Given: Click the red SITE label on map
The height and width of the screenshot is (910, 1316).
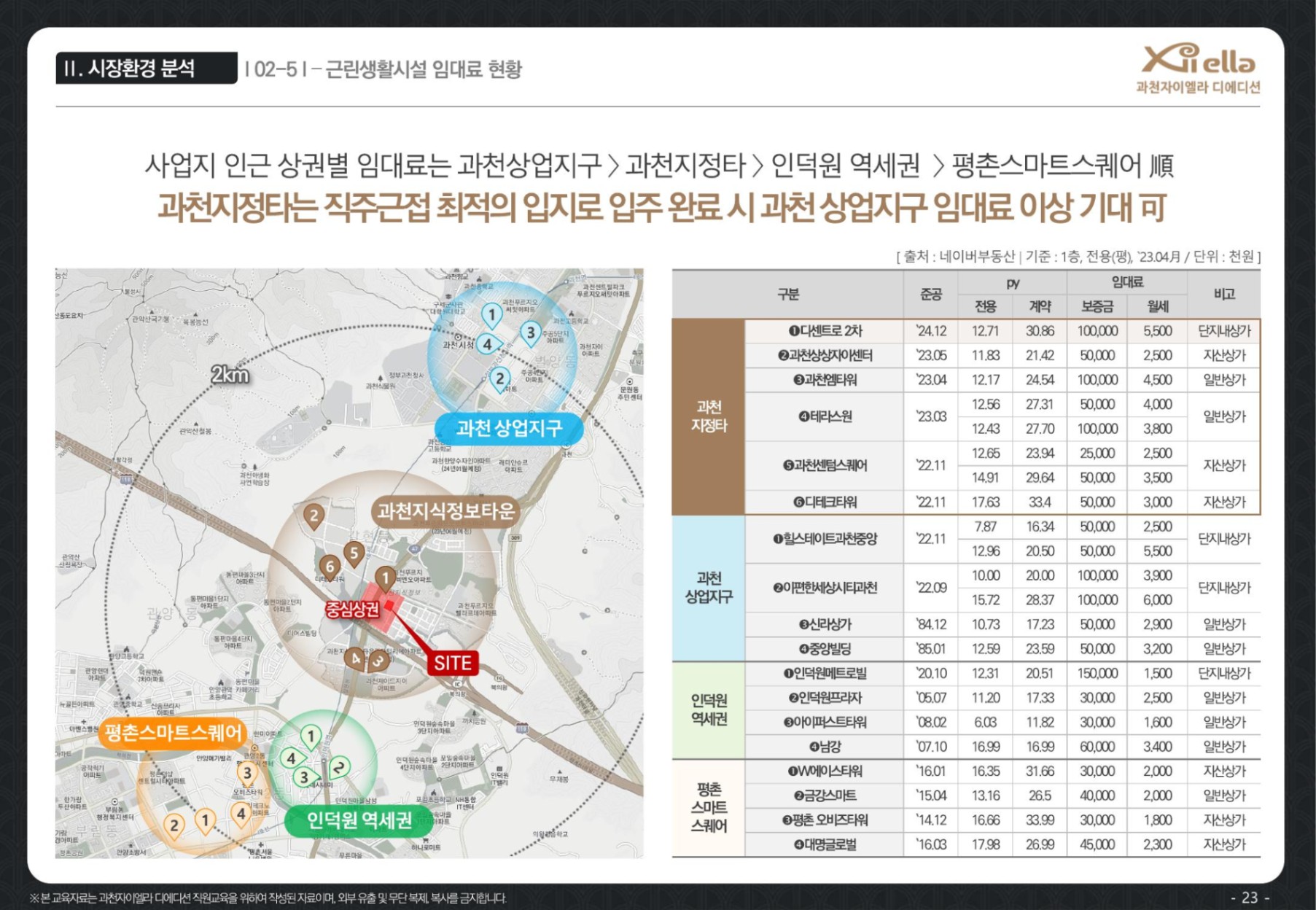Looking at the screenshot, I should point(453,663).
